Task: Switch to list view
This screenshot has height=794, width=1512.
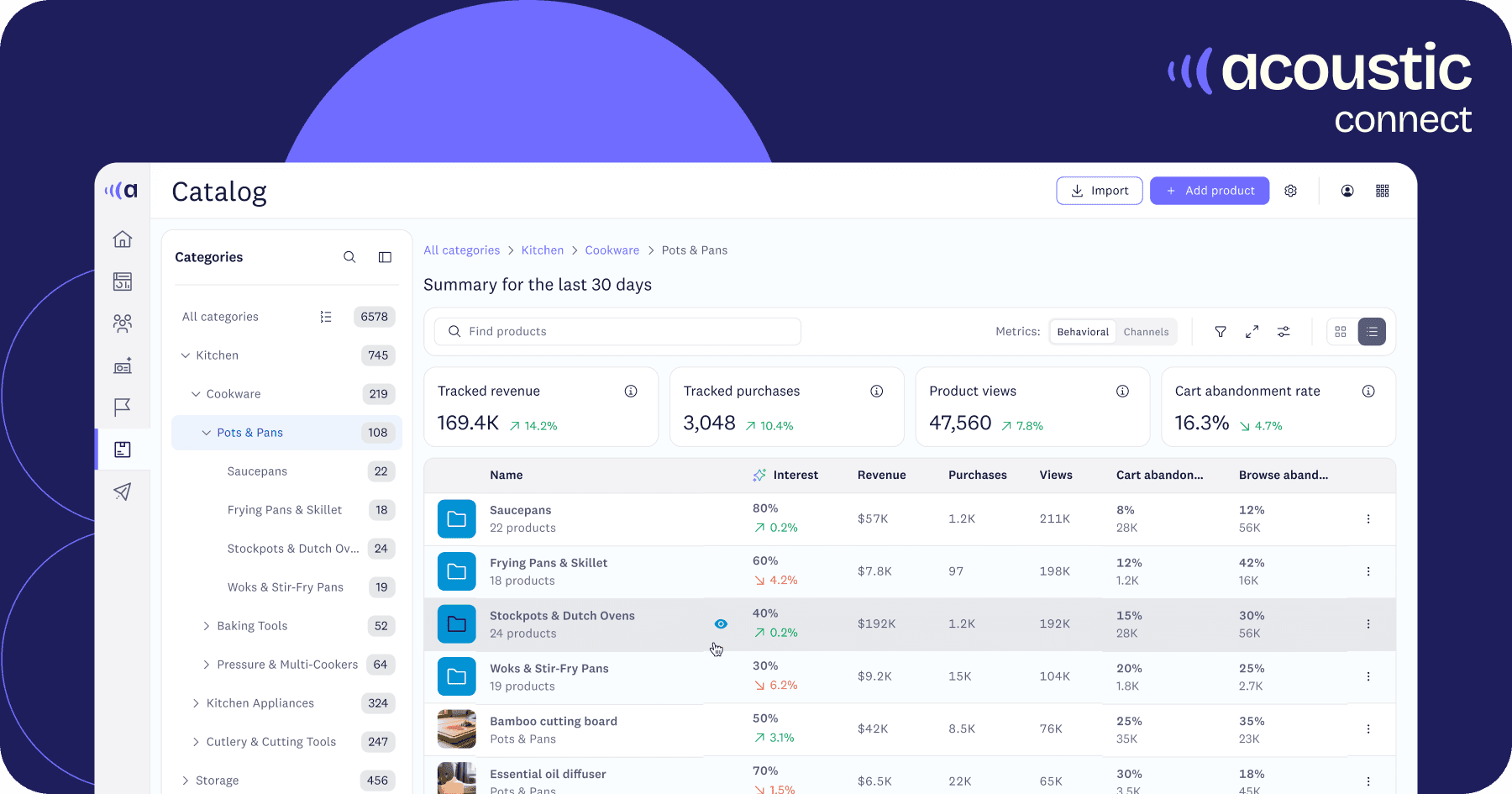Action: pos(1372,332)
